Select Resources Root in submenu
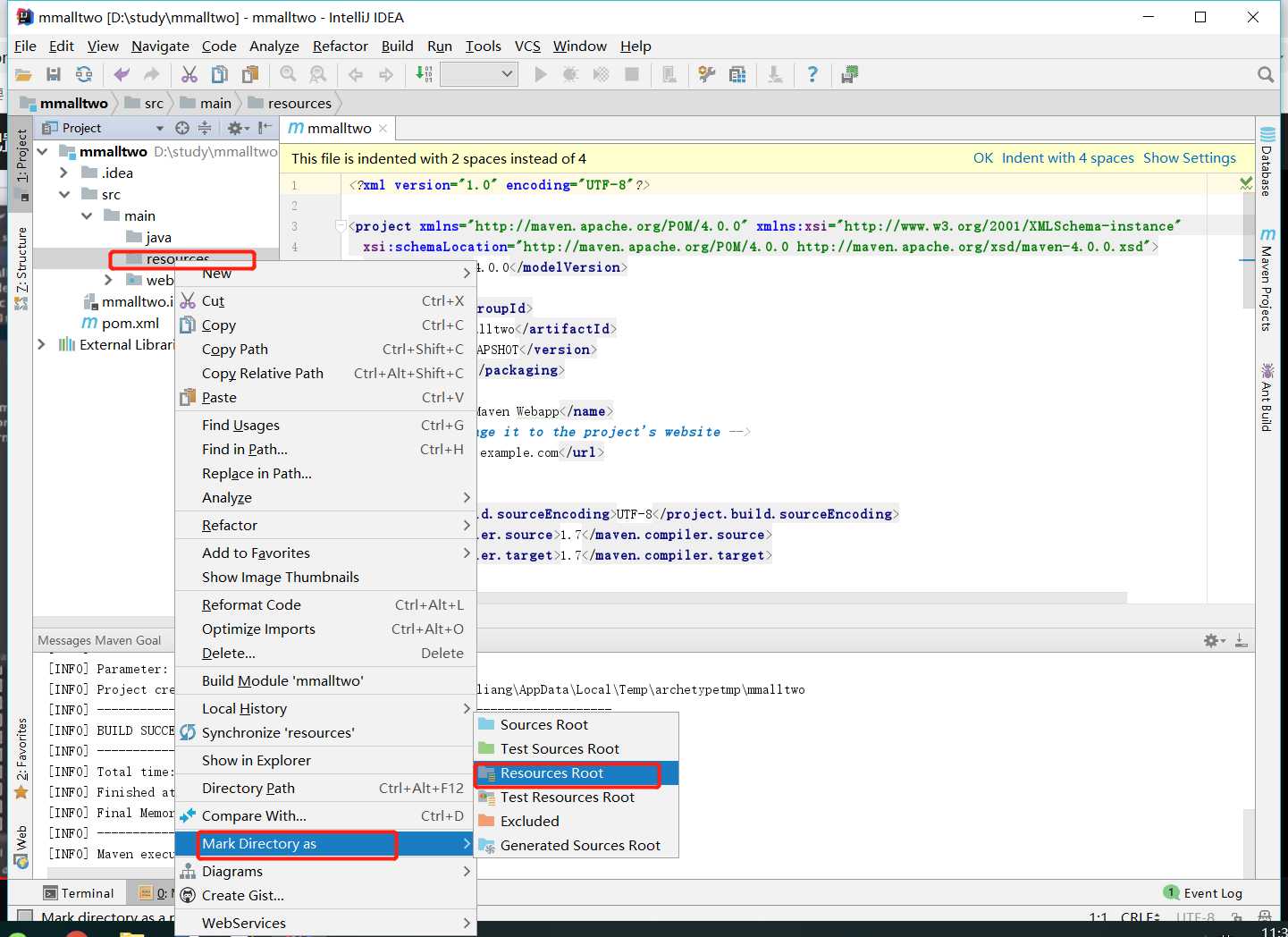This screenshot has height=937, width=1288. tap(576, 772)
